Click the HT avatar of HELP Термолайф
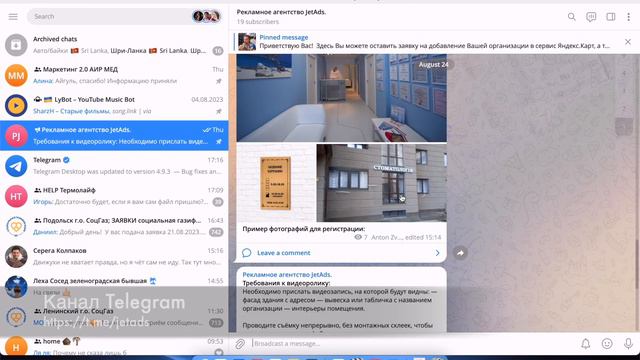640x360 pixels. pos(16,196)
